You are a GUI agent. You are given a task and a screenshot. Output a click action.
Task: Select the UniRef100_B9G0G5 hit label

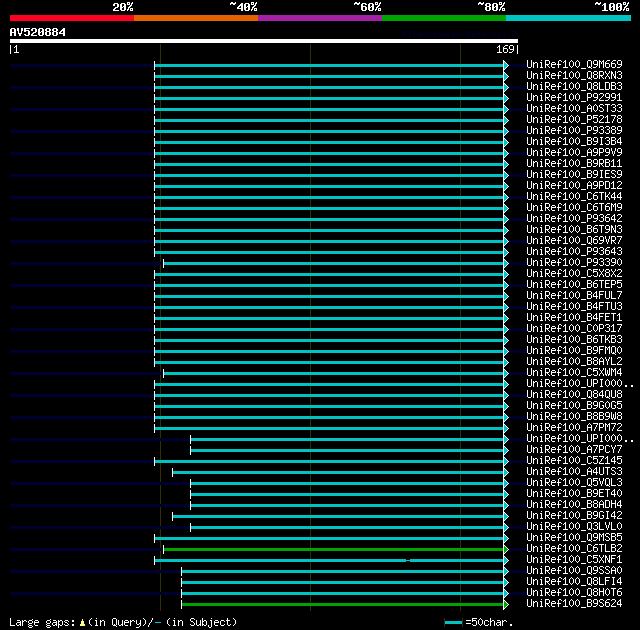coord(574,406)
